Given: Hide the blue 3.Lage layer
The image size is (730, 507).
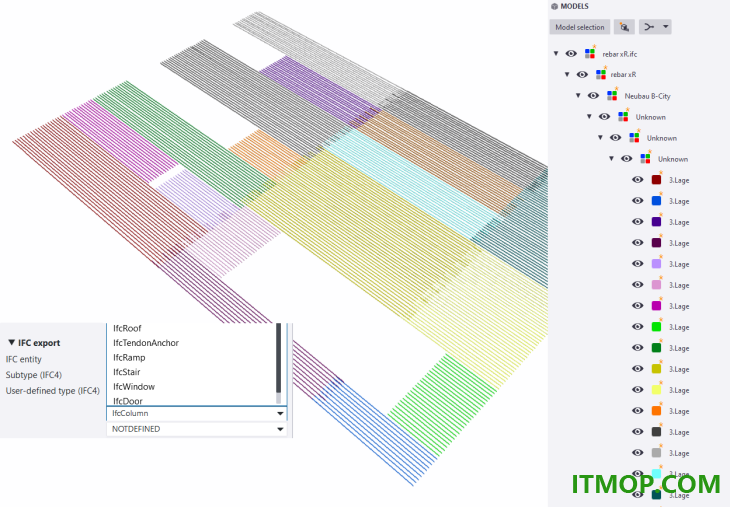Looking at the screenshot, I should pos(637,201).
